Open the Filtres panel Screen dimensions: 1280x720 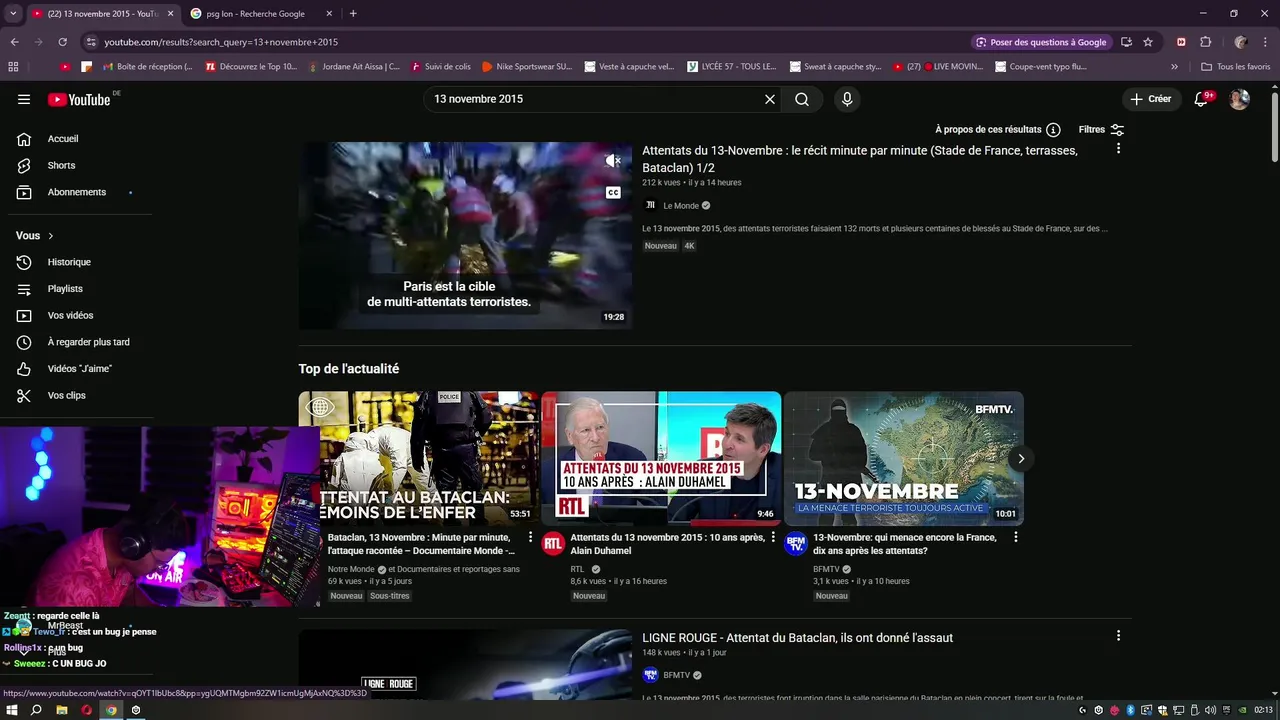click(x=1101, y=130)
